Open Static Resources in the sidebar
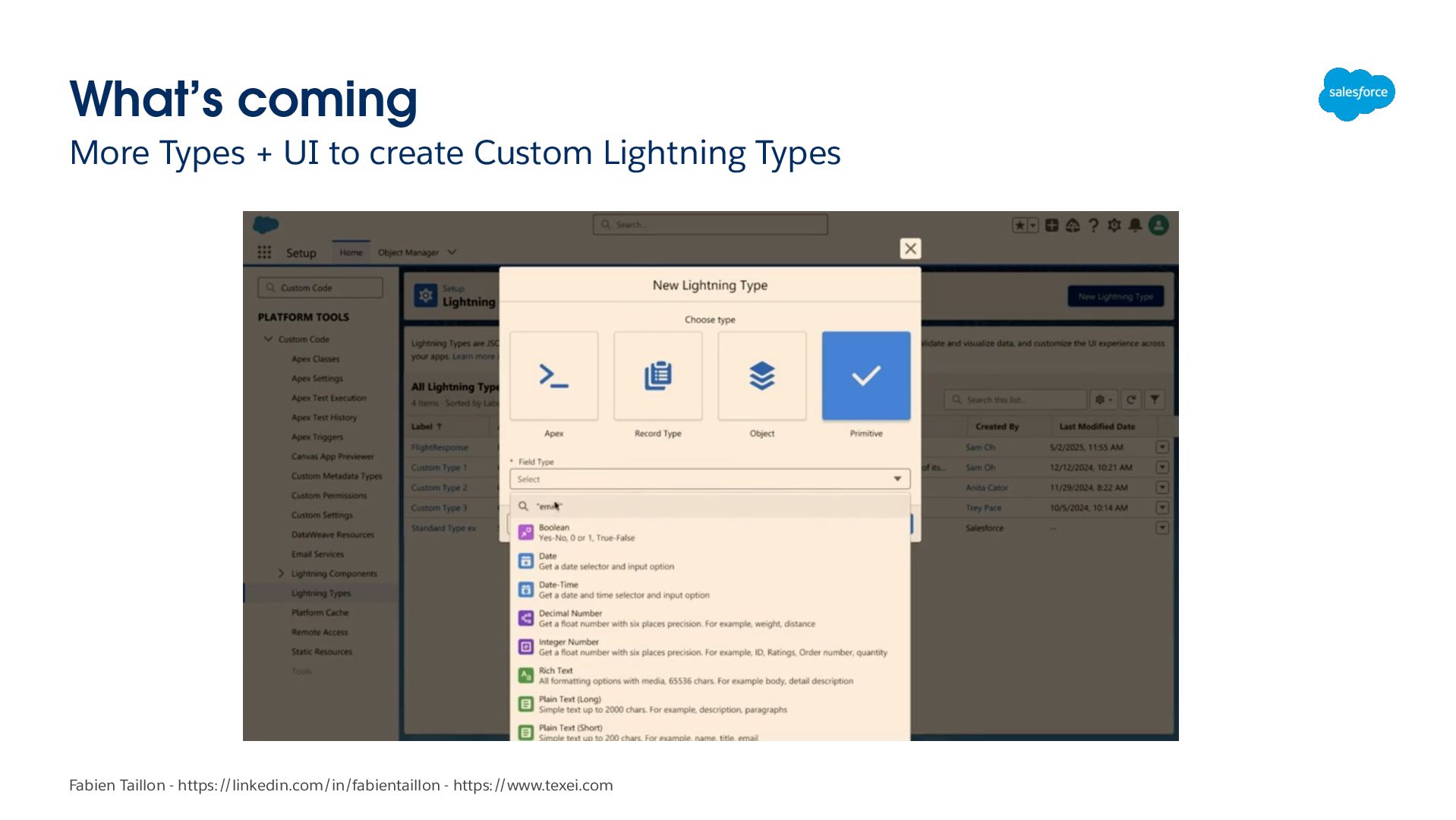The width and height of the screenshot is (1456, 820). coord(322,651)
